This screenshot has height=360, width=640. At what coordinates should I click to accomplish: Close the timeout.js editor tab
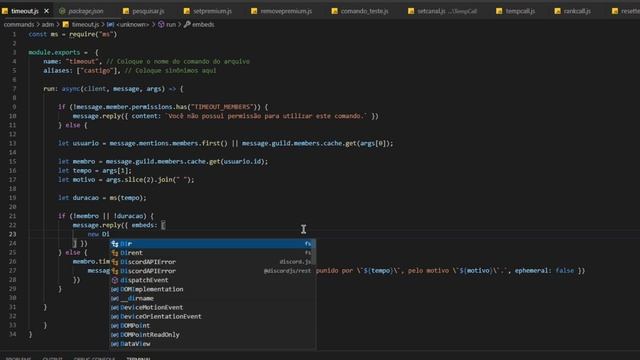tap(47, 11)
